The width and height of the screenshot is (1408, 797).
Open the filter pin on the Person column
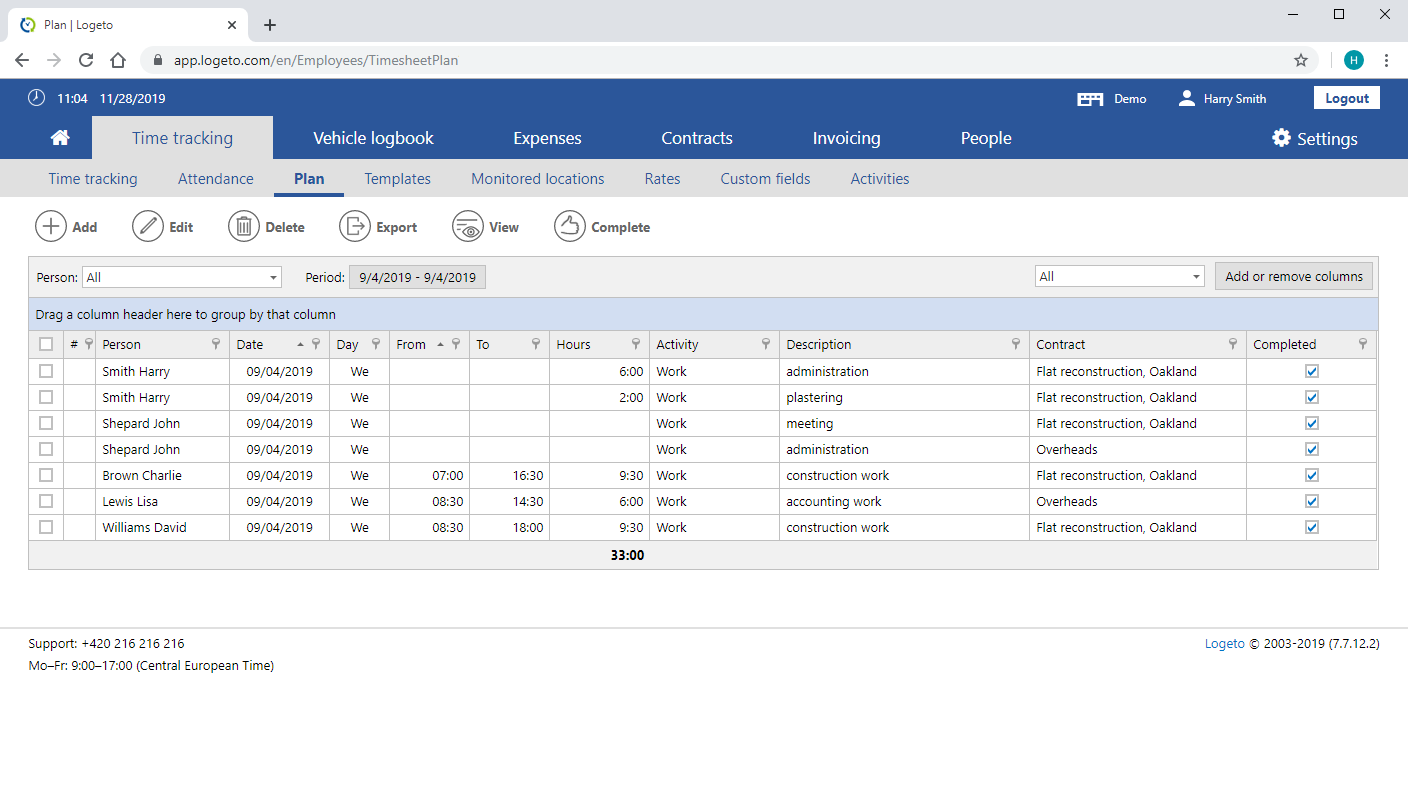pos(216,344)
